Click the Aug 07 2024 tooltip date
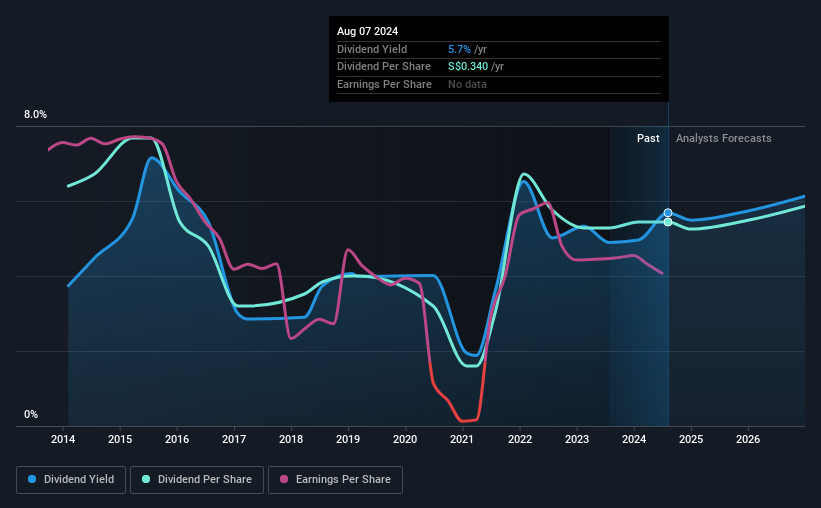821x508 pixels. tap(368, 31)
